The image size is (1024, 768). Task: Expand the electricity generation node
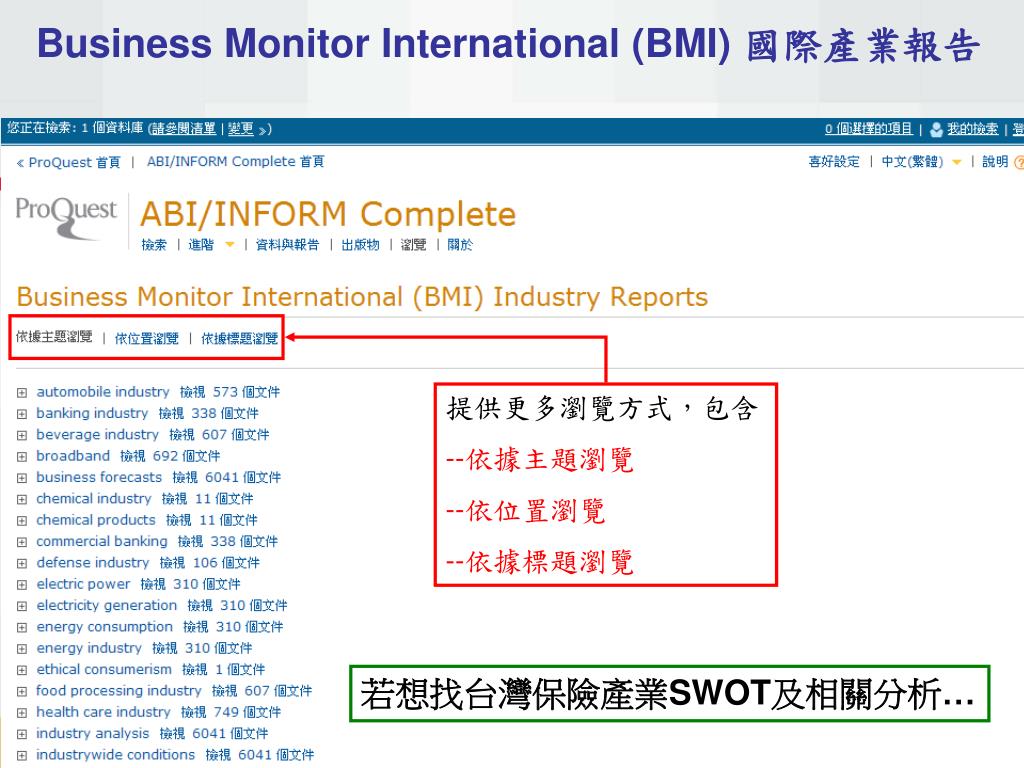(22, 606)
